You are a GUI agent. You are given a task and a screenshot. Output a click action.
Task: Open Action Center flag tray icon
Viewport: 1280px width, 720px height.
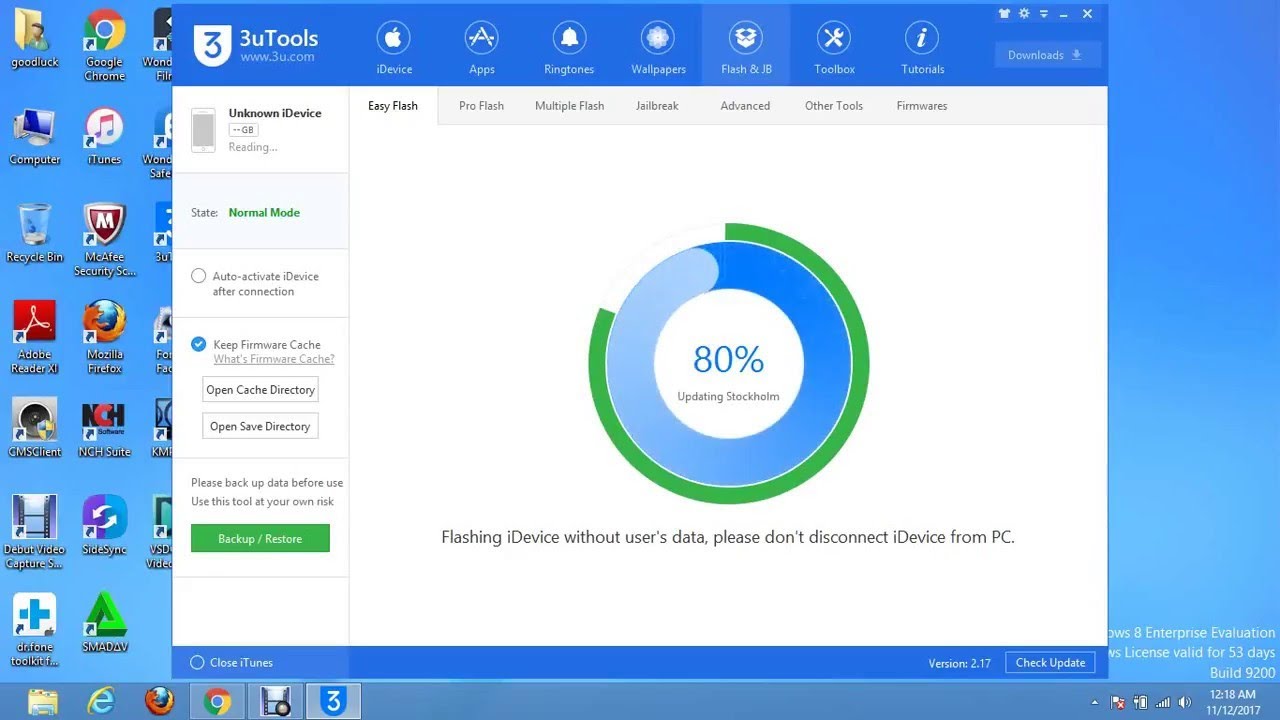click(1118, 702)
